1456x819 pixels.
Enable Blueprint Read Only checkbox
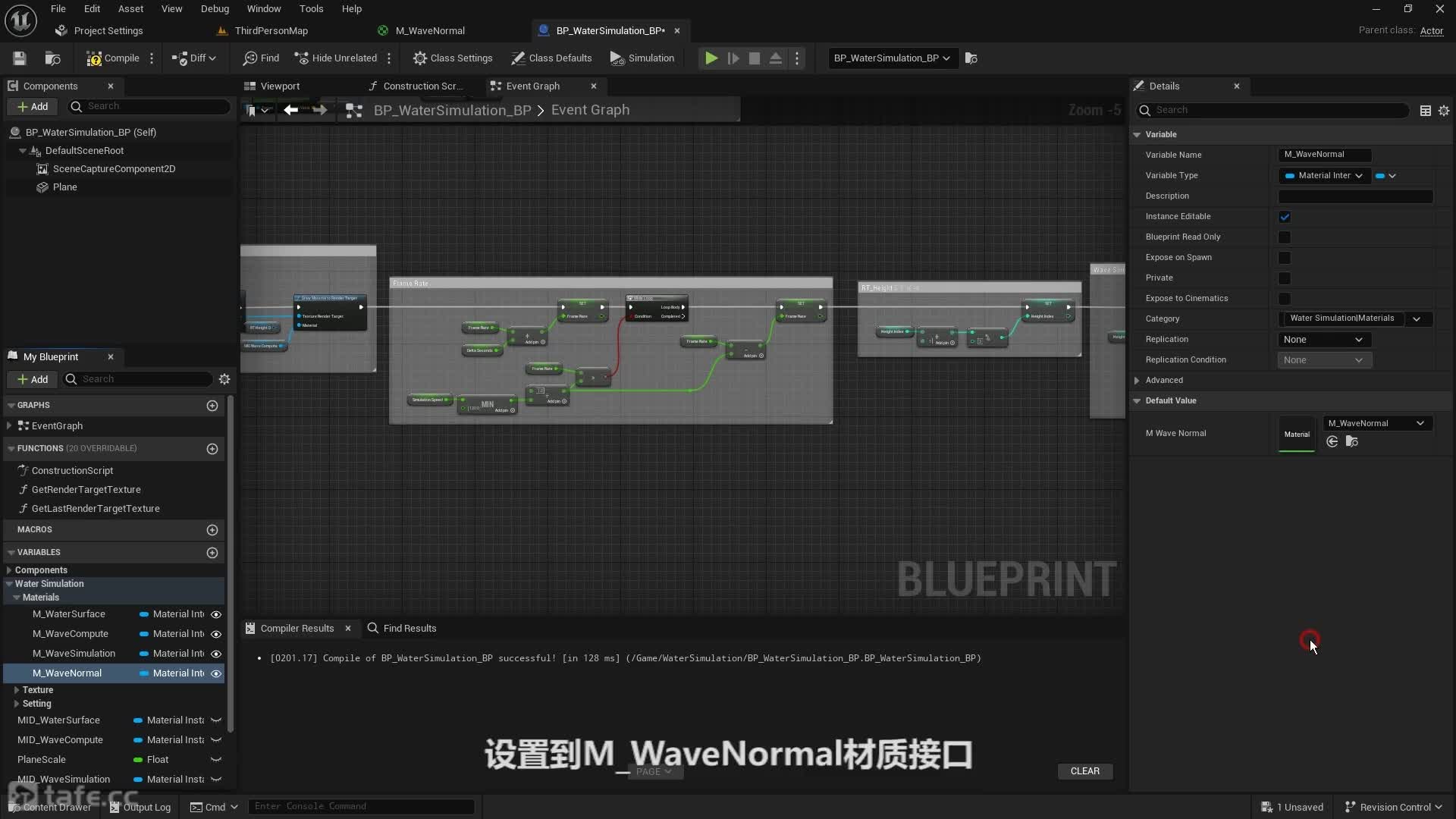(1285, 237)
